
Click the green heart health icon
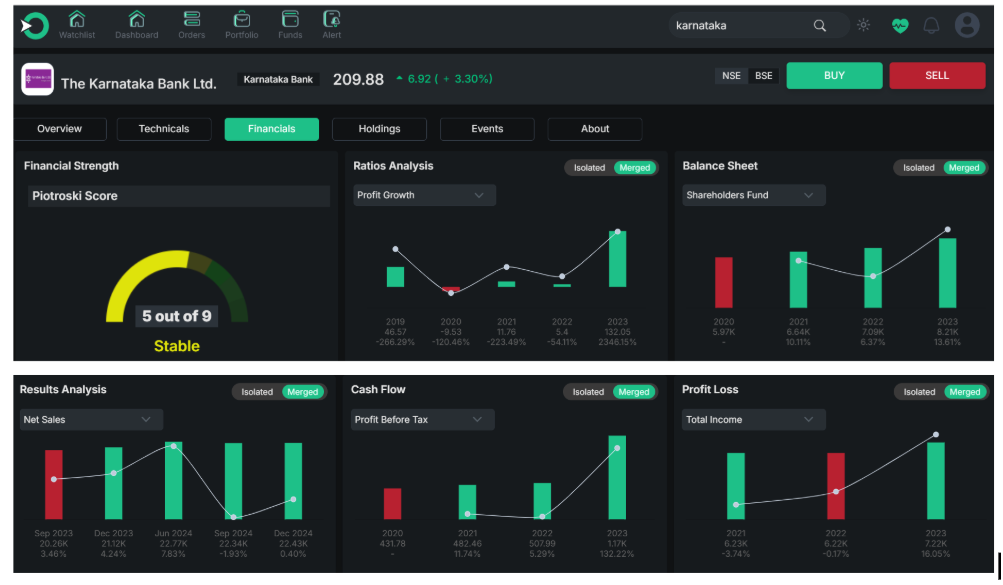(x=899, y=26)
